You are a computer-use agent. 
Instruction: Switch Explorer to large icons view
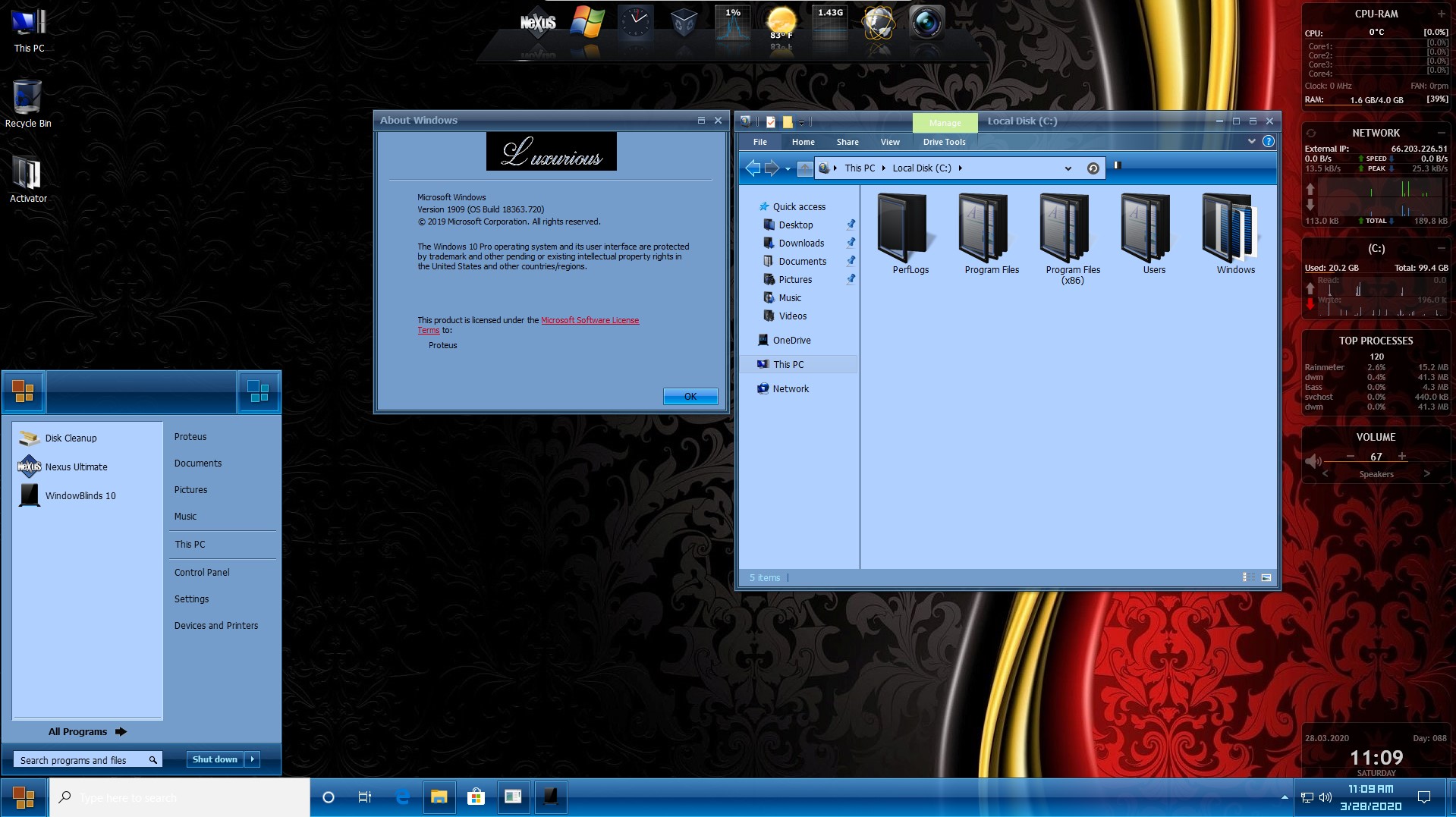pos(1266,577)
